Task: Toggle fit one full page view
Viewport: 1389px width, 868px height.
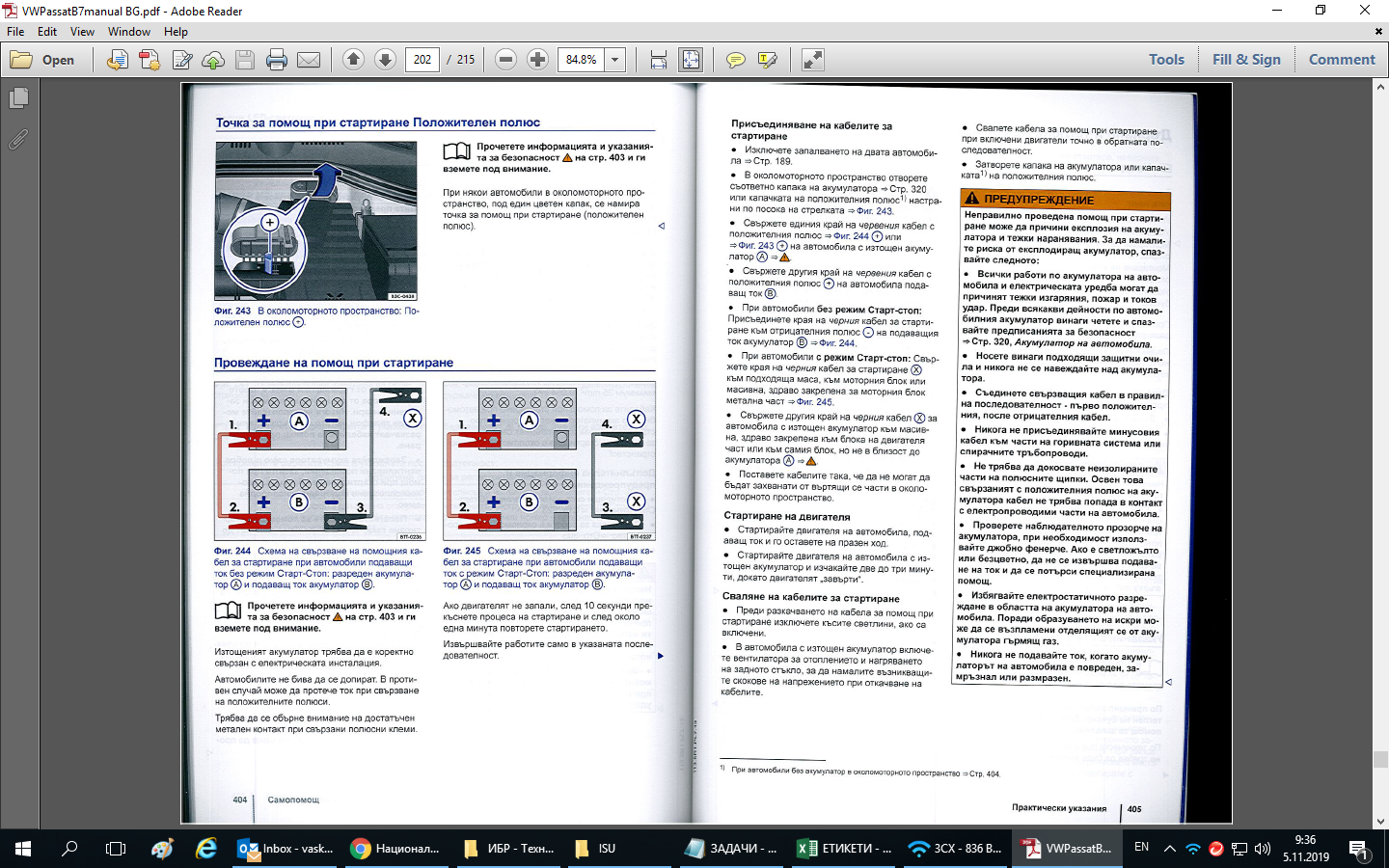Action: click(691, 60)
